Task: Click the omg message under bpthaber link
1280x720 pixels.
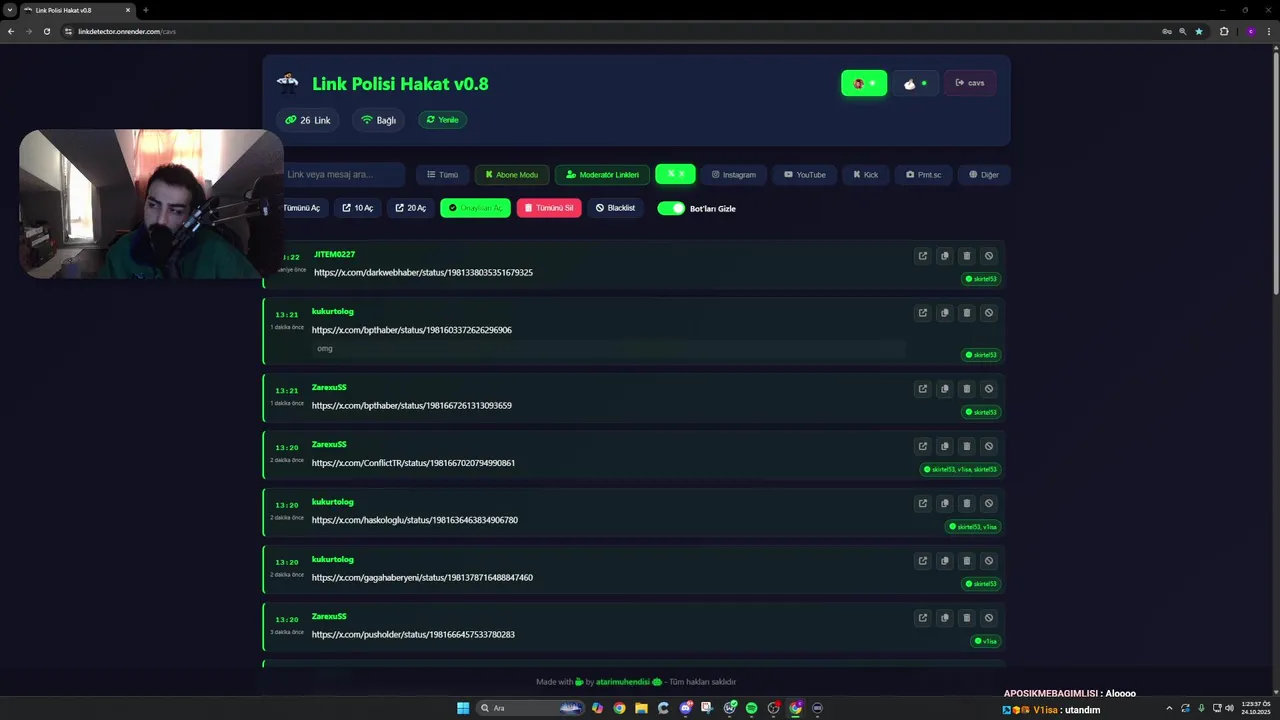Action: pyautogui.click(x=325, y=348)
